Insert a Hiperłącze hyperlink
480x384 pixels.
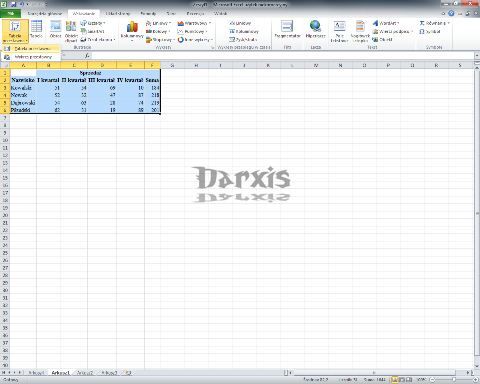tap(315, 29)
